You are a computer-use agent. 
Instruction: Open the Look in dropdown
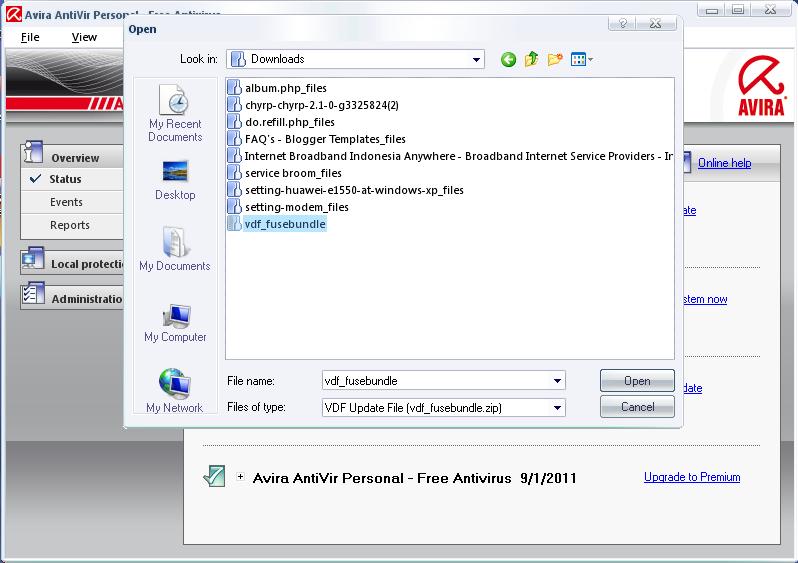(x=476, y=60)
